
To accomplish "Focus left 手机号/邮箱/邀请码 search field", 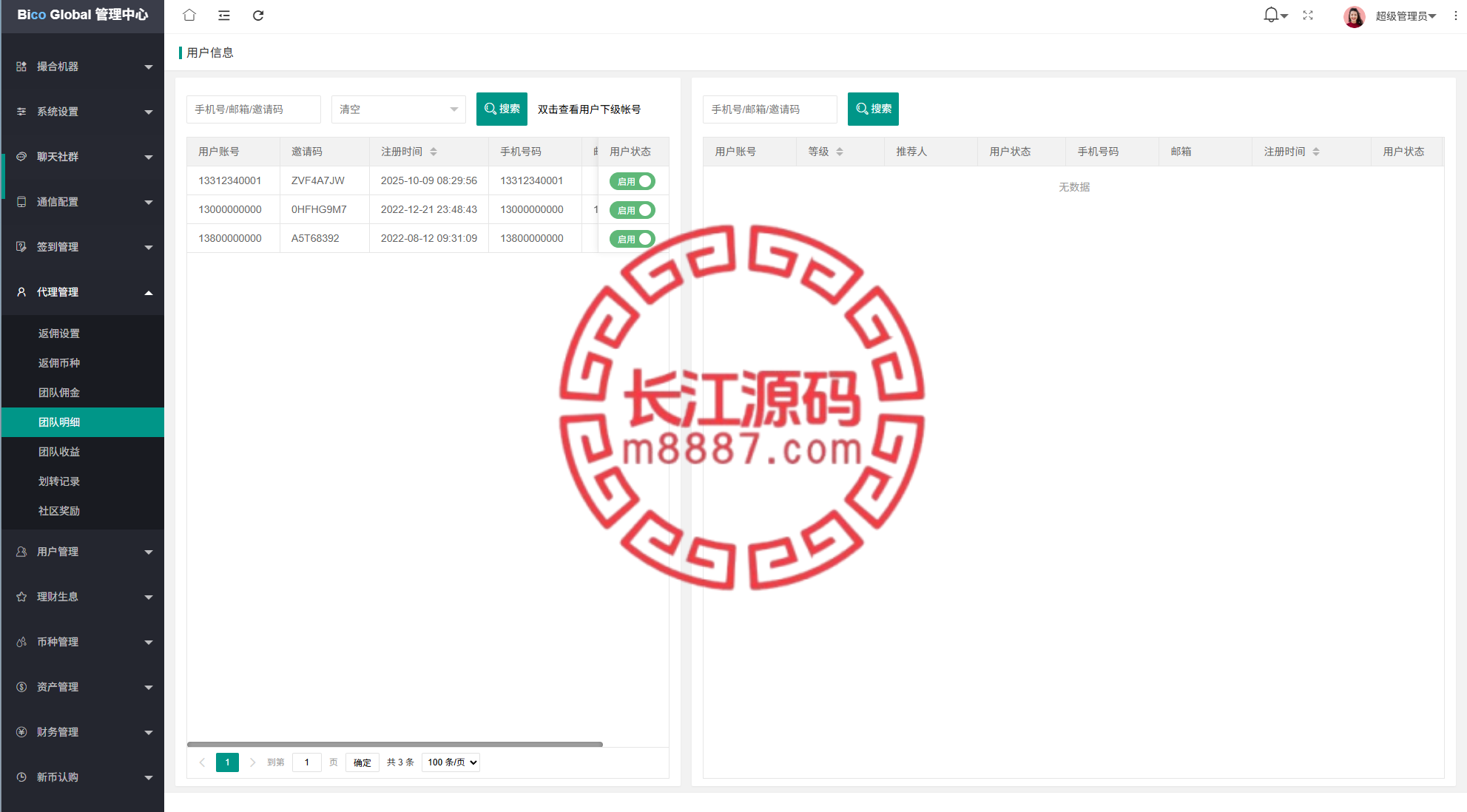I will [254, 109].
